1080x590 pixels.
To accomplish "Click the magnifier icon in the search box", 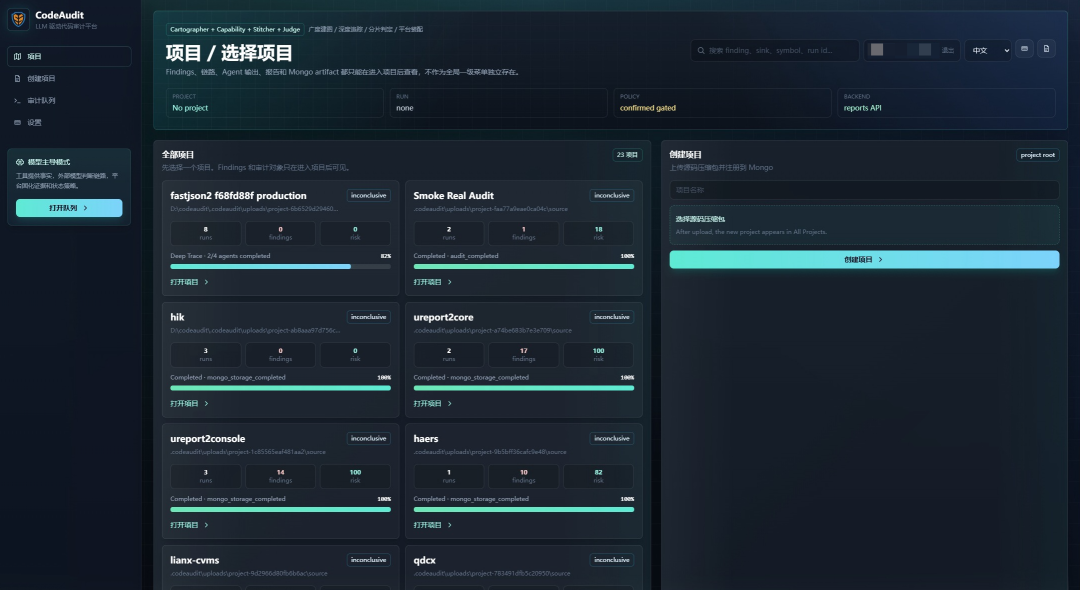I will point(701,50).
